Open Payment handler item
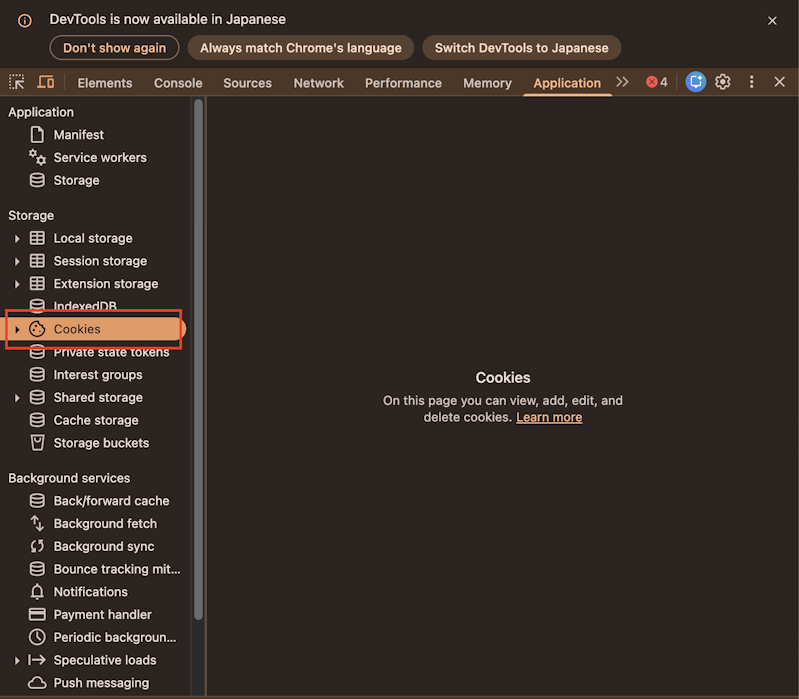799x699 pixels. (x=102, y=614)
